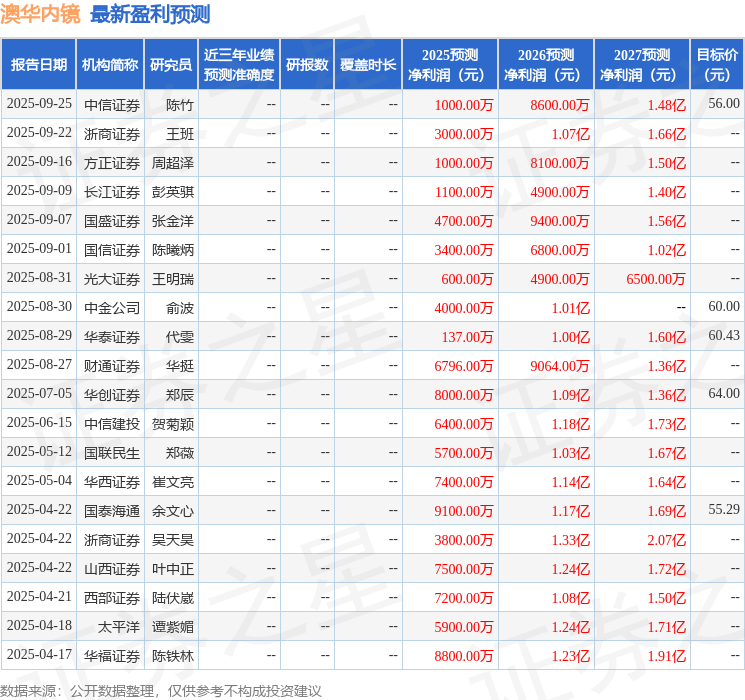Click analyst name 陈竹
Image resolution: width=745 pixels, height=700 pixels.
point(180,105)
